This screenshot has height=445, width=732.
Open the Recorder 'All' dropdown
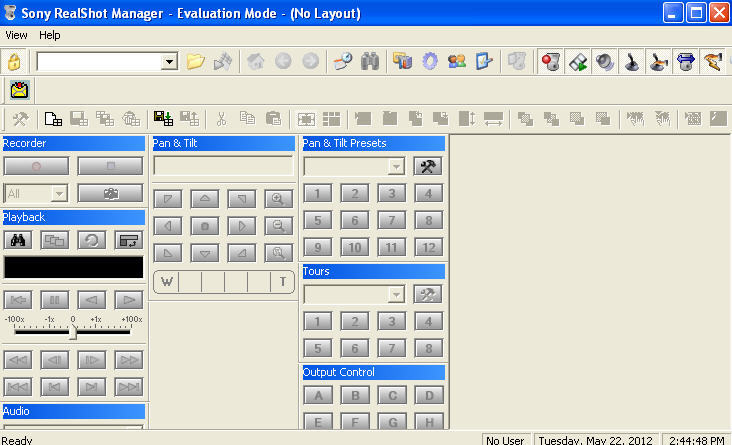click(59, 193)
